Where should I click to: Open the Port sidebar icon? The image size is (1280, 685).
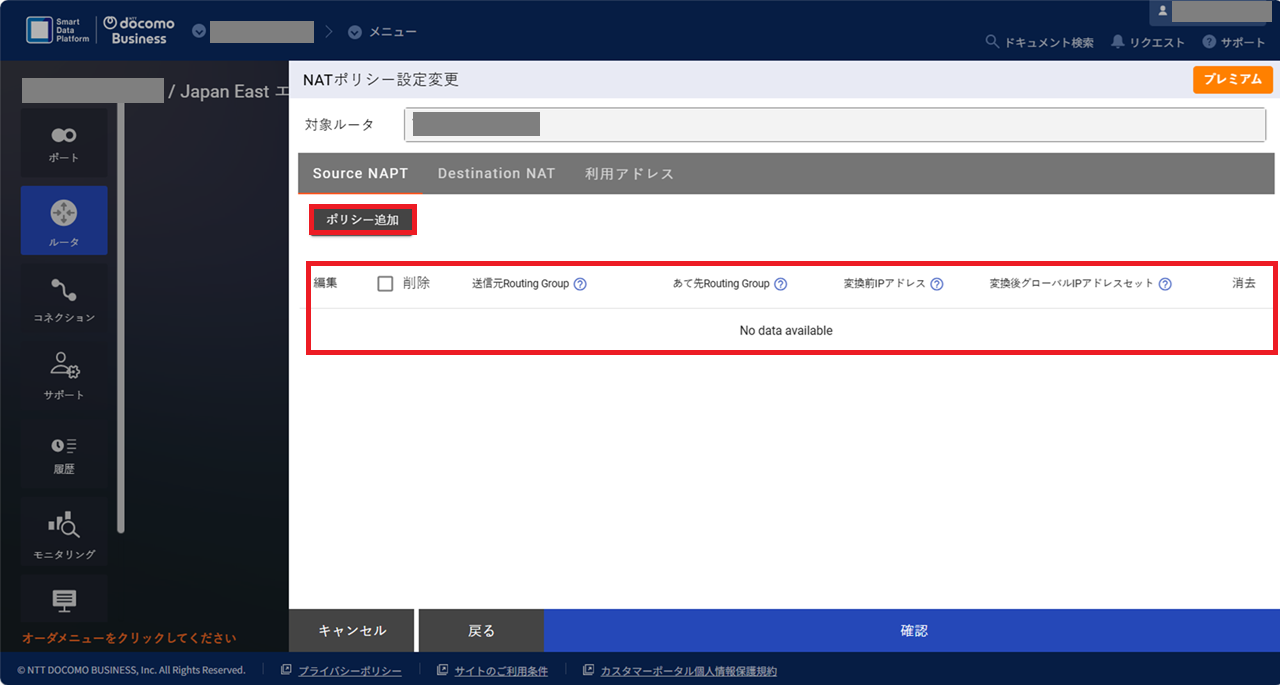point(64,143)
